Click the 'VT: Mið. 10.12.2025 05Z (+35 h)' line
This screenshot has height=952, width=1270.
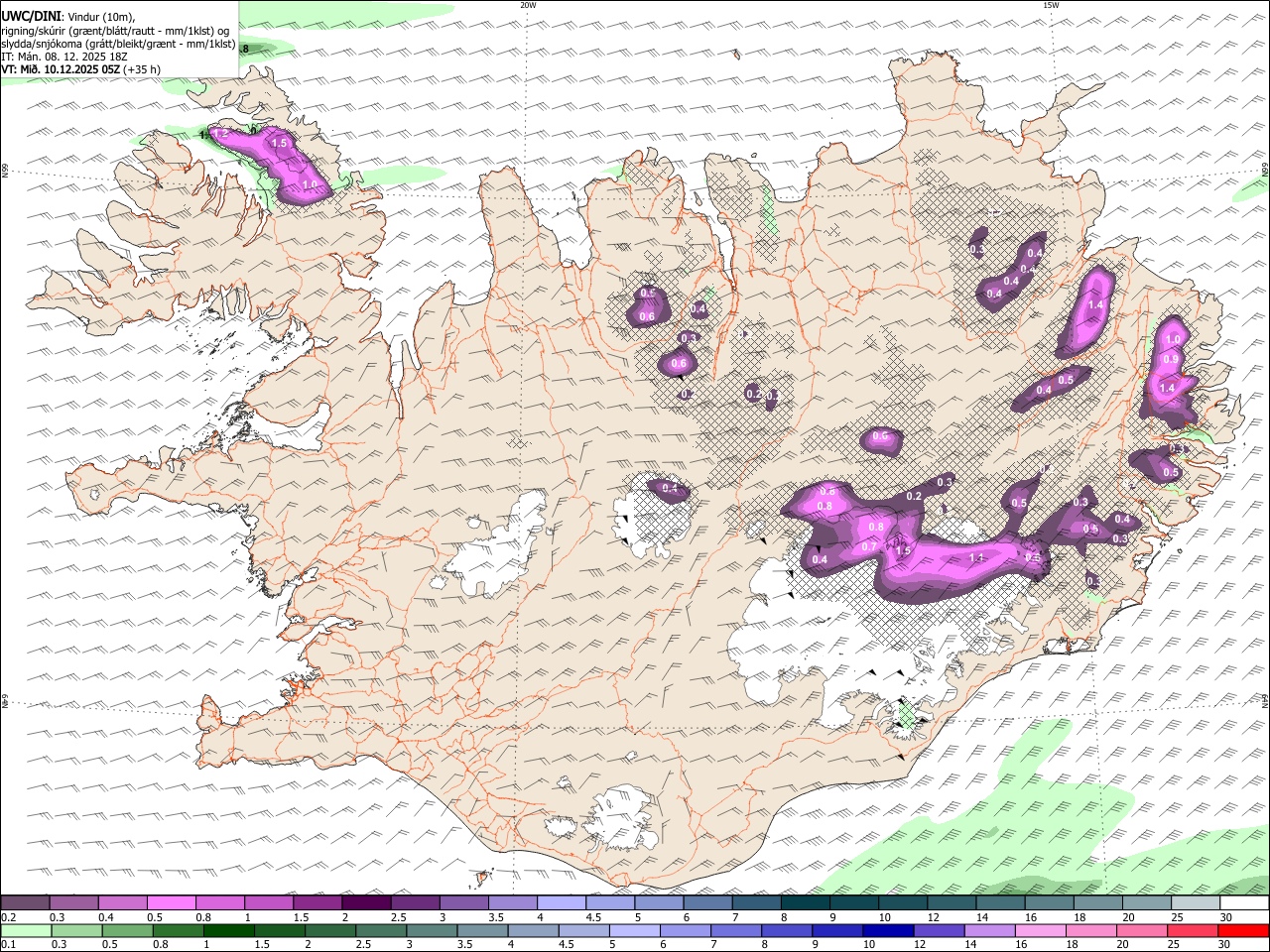coord(81,69)
